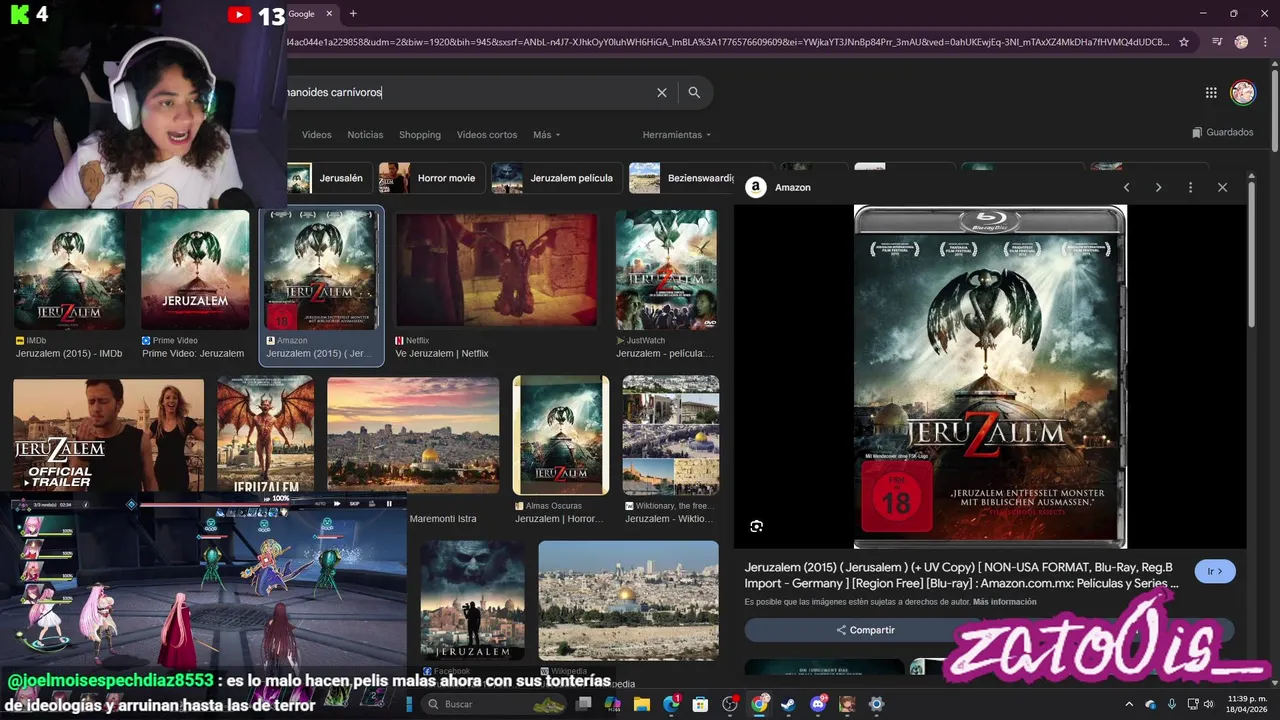The width and height of the screenshot is (1280, 720).
Task: Select the Bezienswaardig filter chip
Action: (682, 178)
